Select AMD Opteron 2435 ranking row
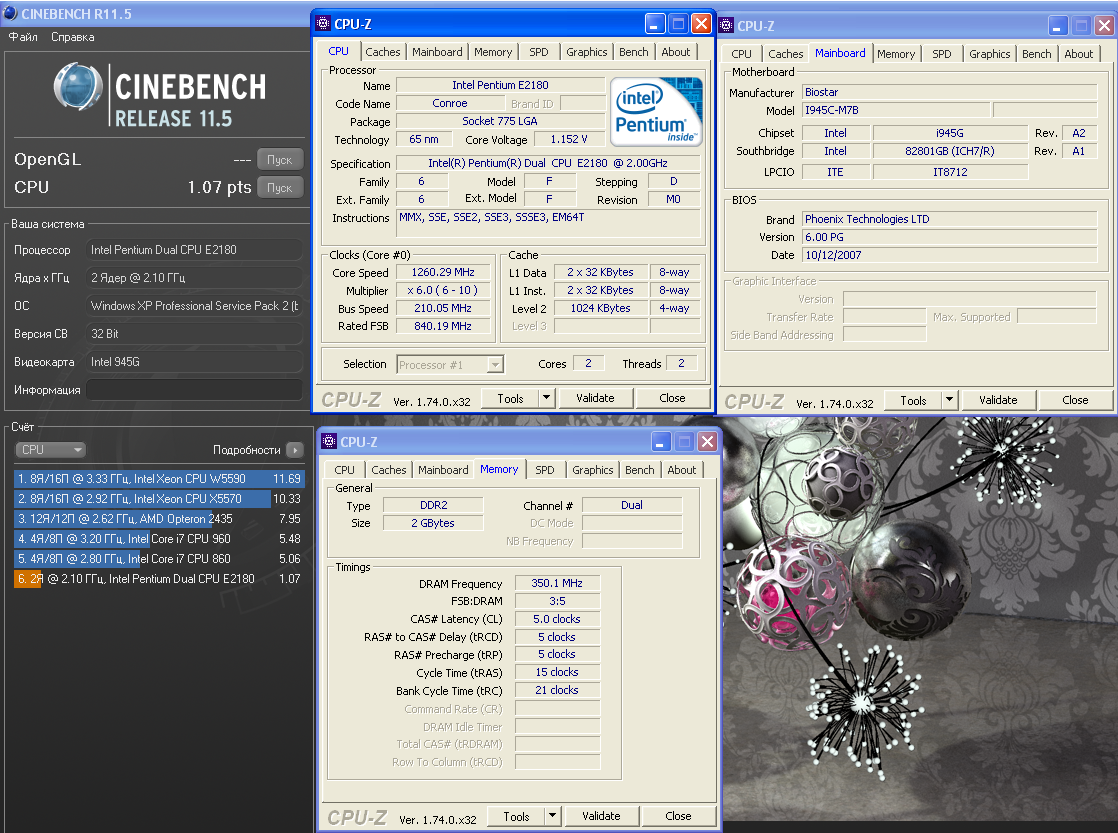Screen dimensions: 1118x833 (159, 518)
